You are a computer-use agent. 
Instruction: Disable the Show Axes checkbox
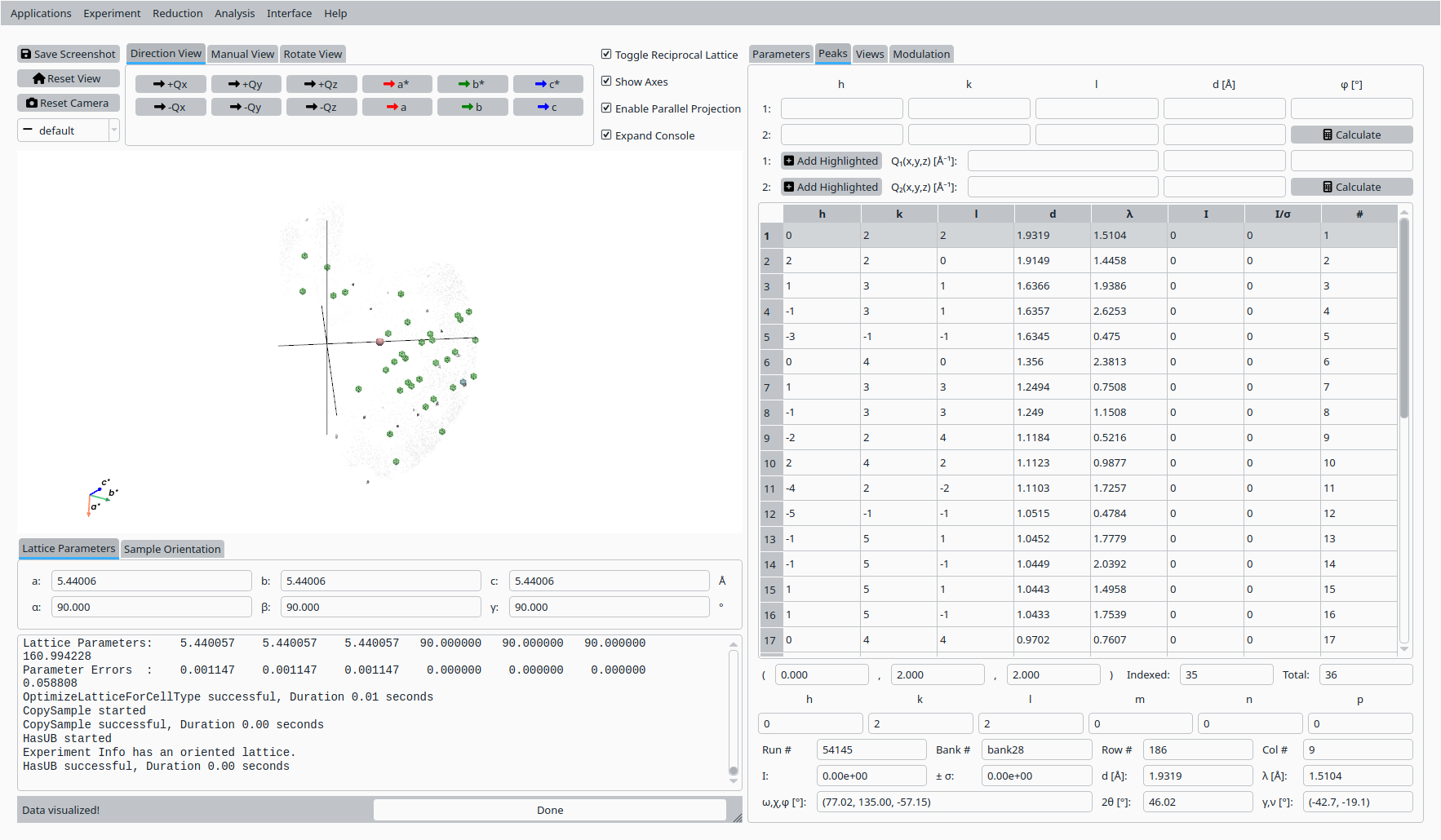tap(606, 82)
